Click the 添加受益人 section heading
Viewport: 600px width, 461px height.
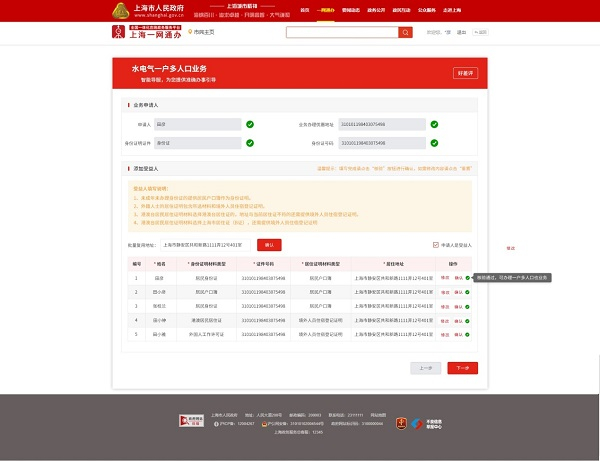coord(145,169)
